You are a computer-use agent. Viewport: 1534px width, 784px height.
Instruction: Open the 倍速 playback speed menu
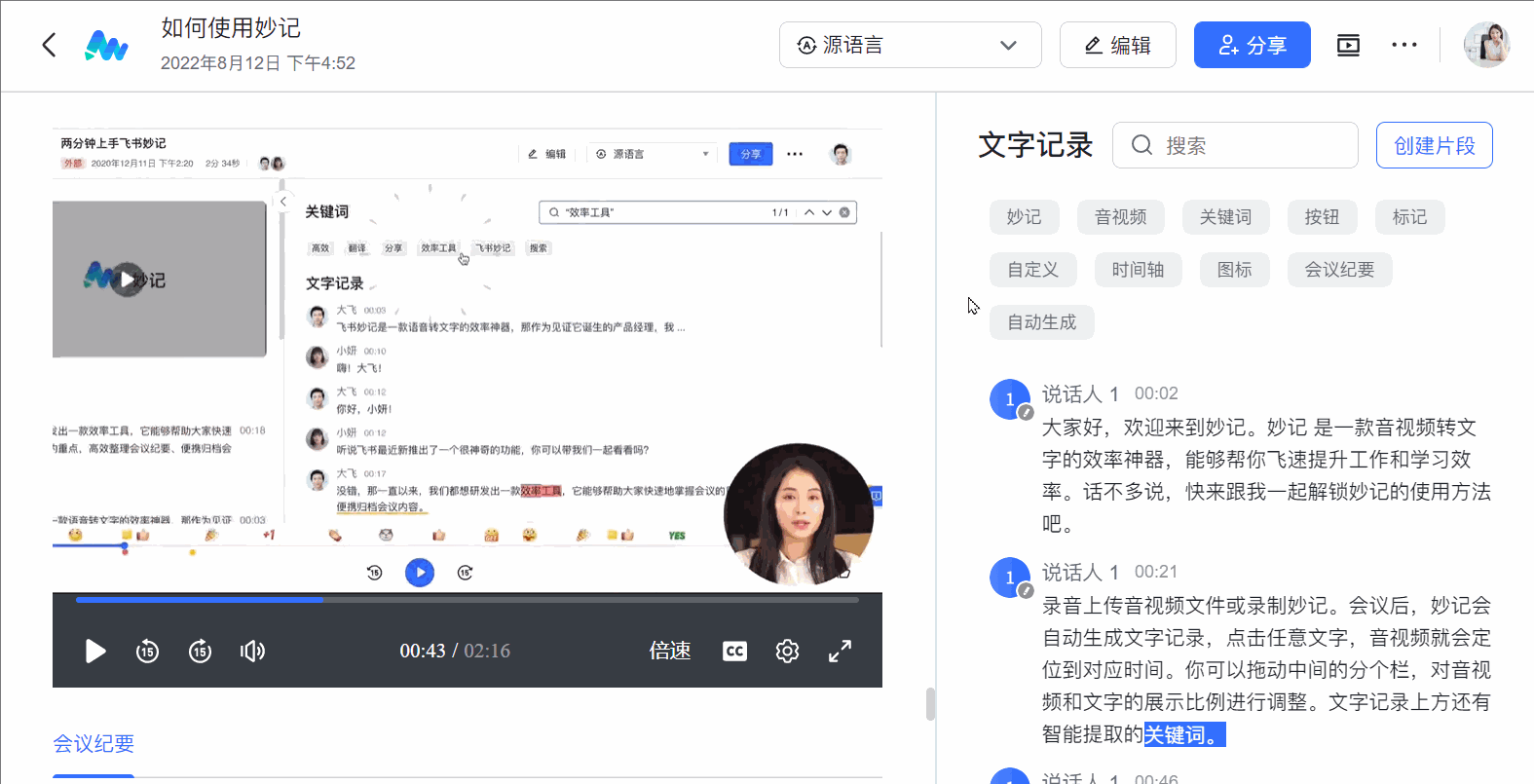click(670, 651)
